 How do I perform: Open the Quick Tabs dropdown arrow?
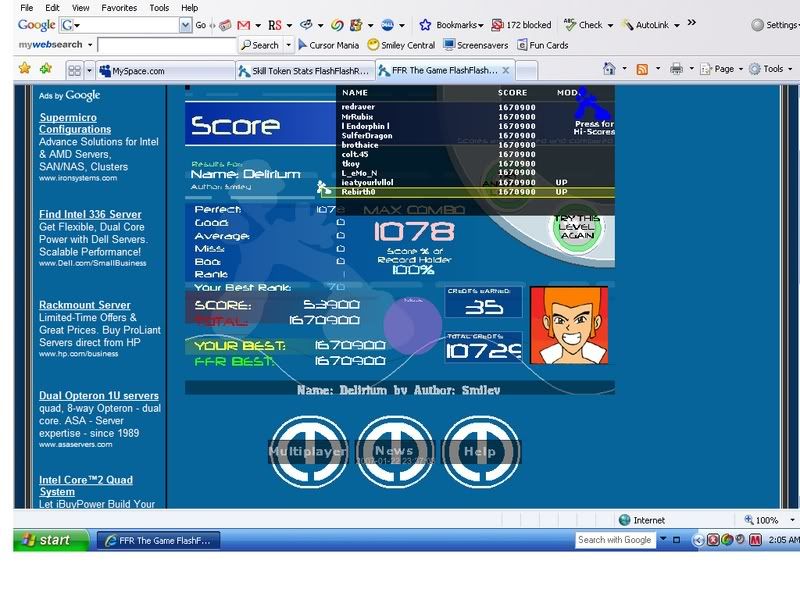pyautogui.click(x=88, y=71)
